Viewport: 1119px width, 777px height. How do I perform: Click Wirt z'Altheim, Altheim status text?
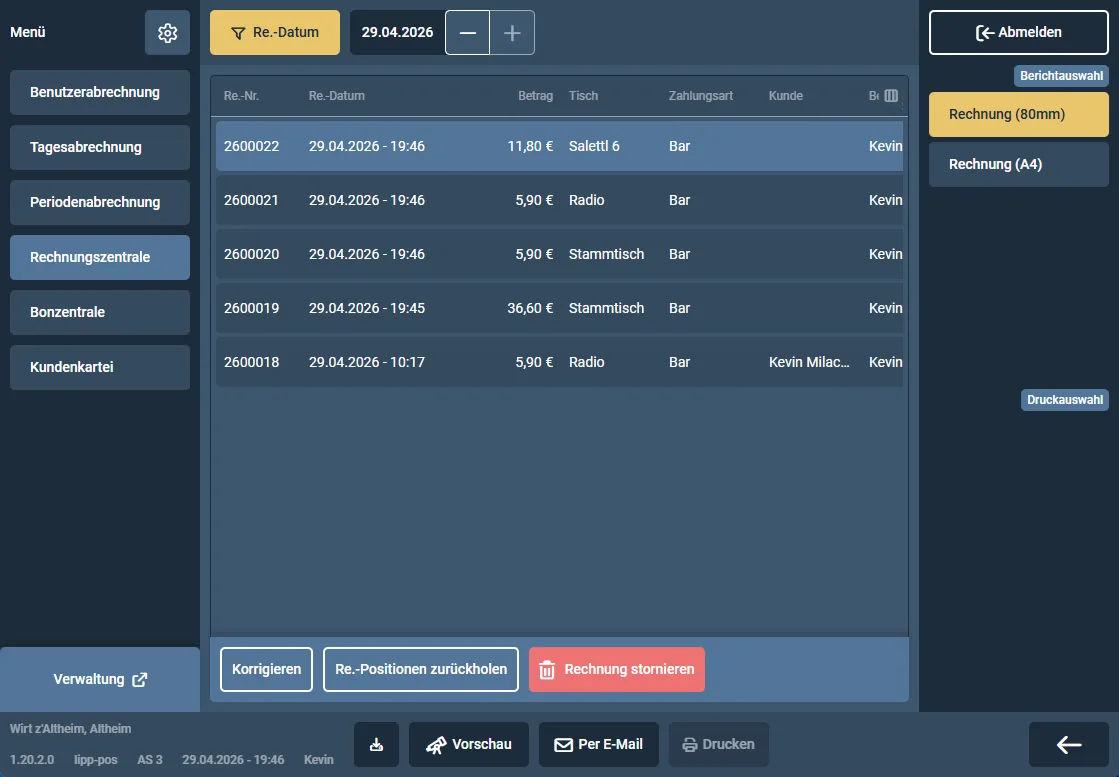(x=71, y=729)
